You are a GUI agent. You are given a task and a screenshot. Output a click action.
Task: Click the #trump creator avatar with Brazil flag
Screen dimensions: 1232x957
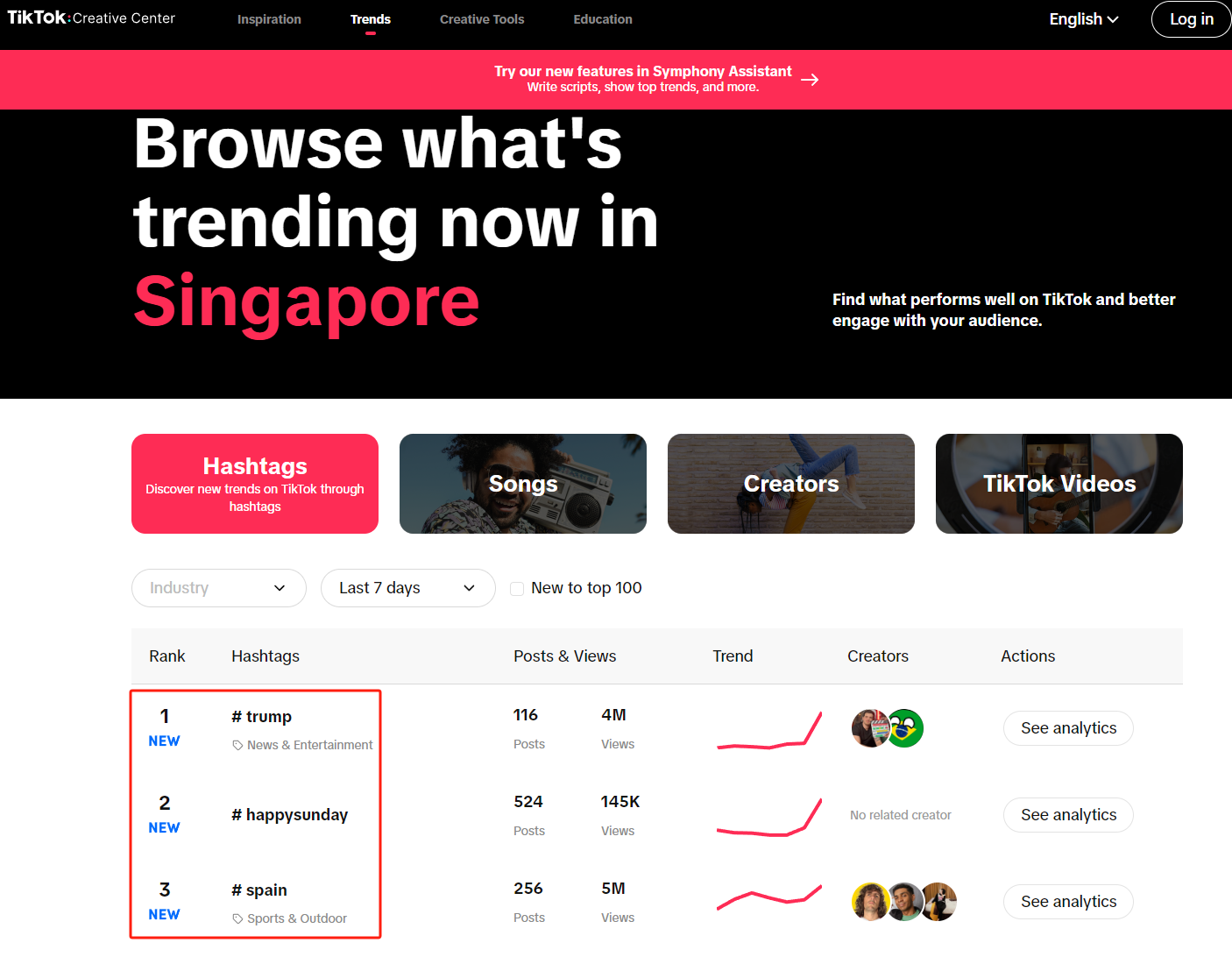click(x=905, y=728)
